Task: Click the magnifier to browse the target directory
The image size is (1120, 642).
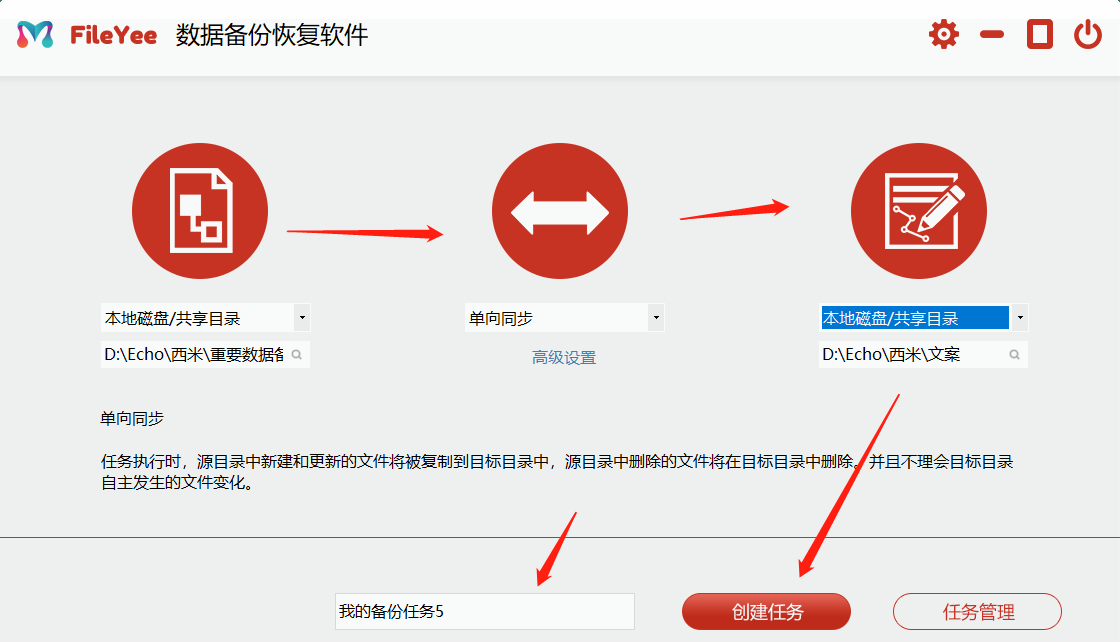Action: pos(1014,354)
